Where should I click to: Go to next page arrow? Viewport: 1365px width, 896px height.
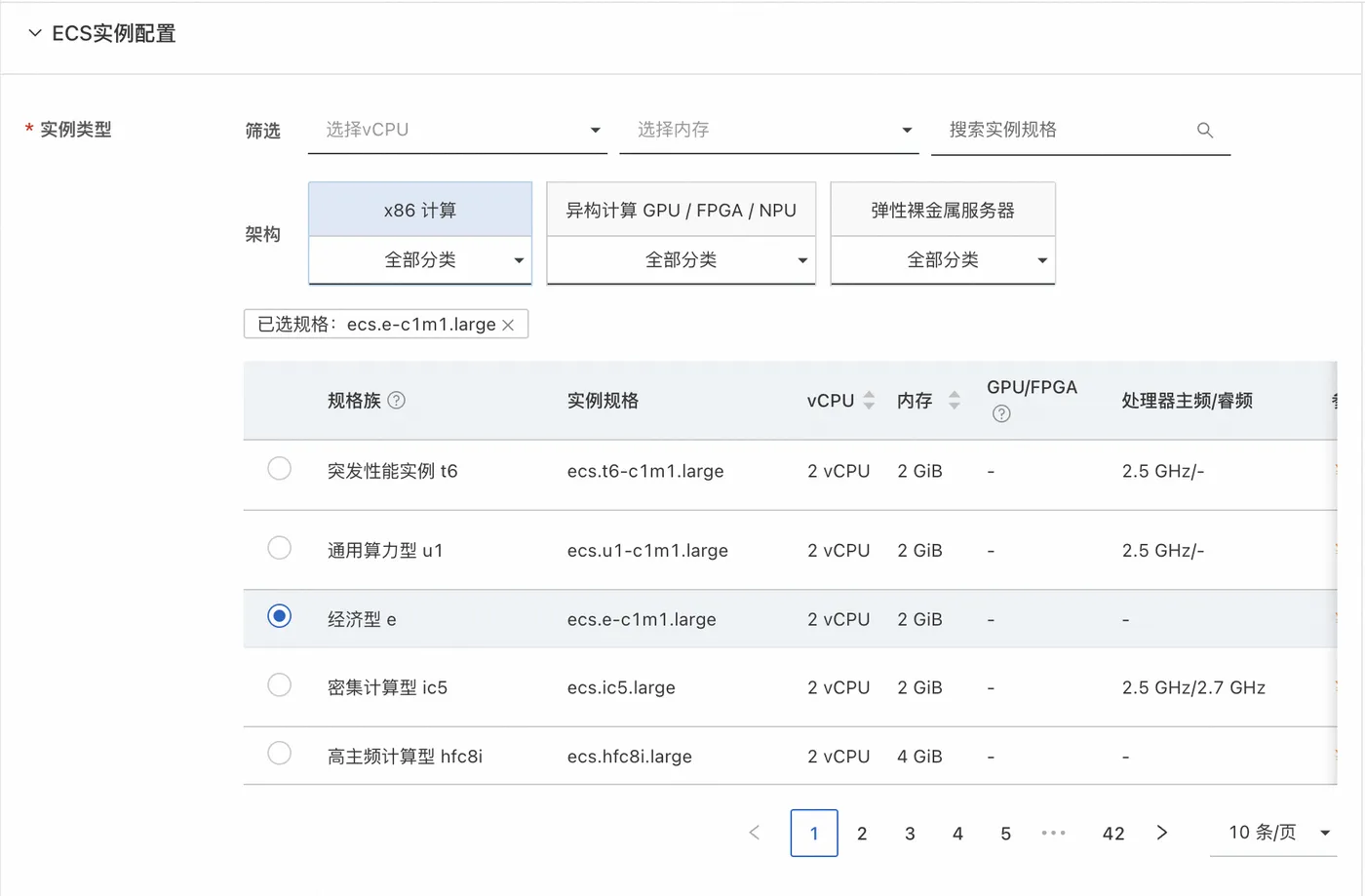click(1161, 833)
